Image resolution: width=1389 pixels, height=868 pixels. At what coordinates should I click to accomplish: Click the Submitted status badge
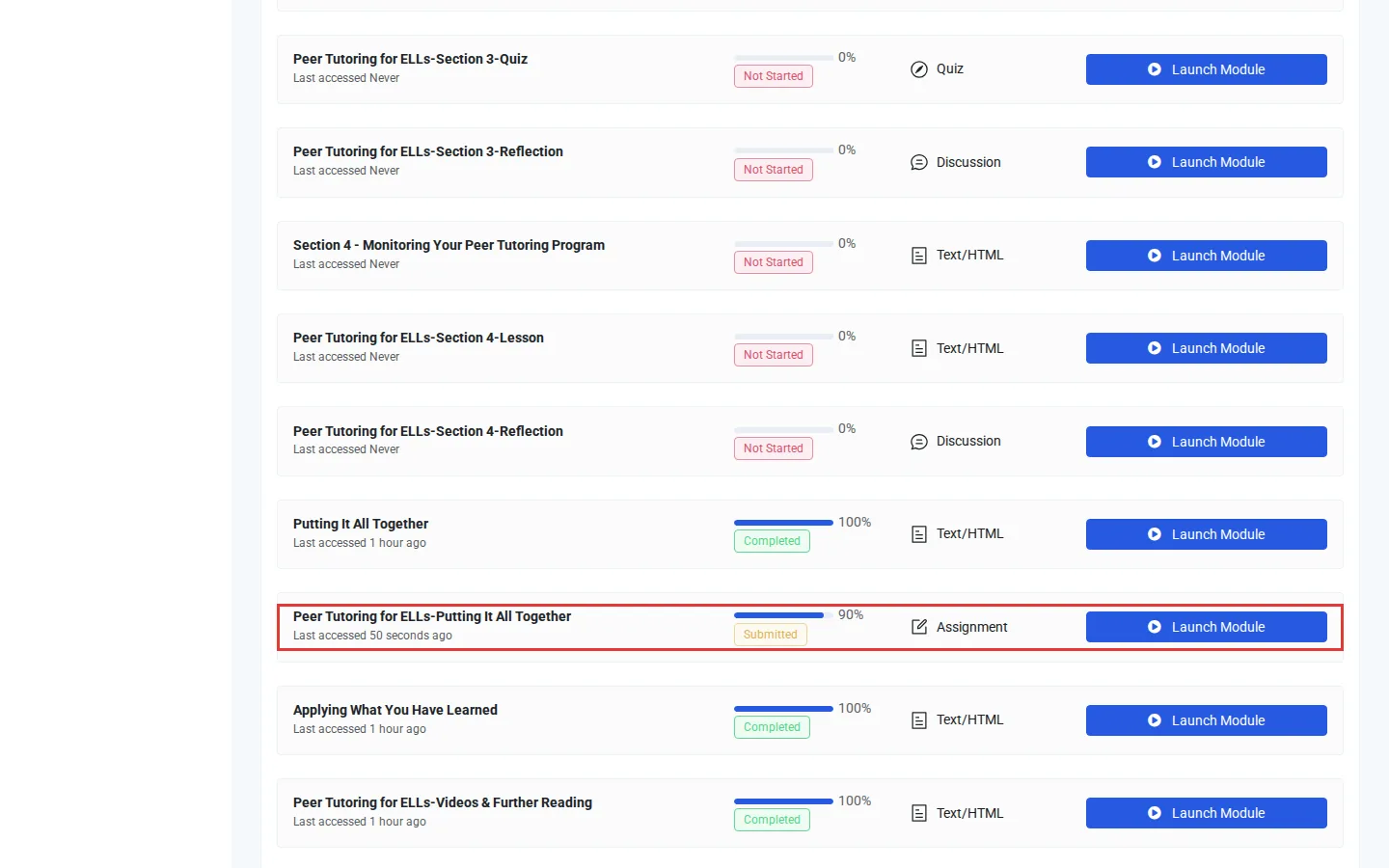click(771, 635)
